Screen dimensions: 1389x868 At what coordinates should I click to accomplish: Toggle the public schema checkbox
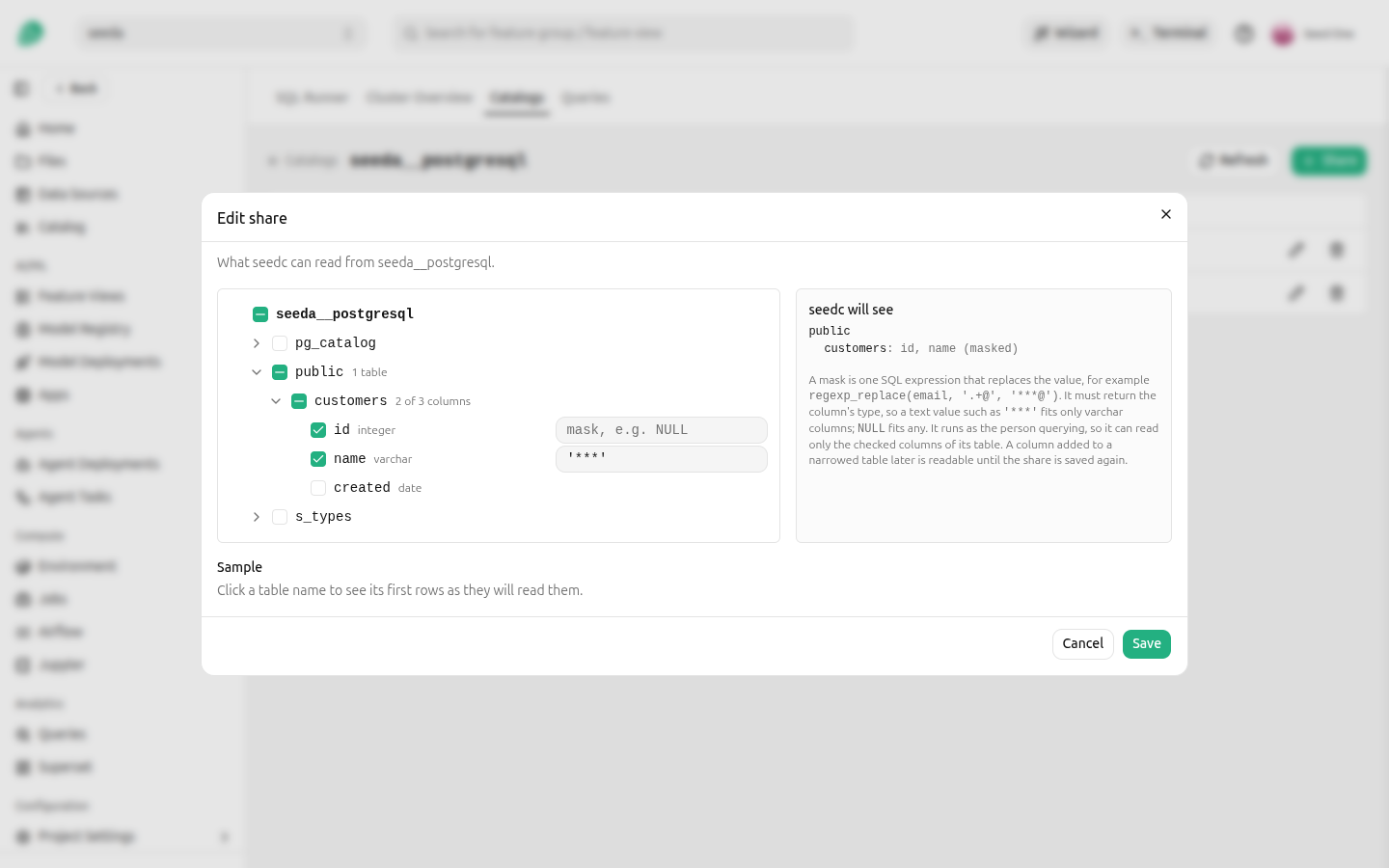click(x=280, y=372)
